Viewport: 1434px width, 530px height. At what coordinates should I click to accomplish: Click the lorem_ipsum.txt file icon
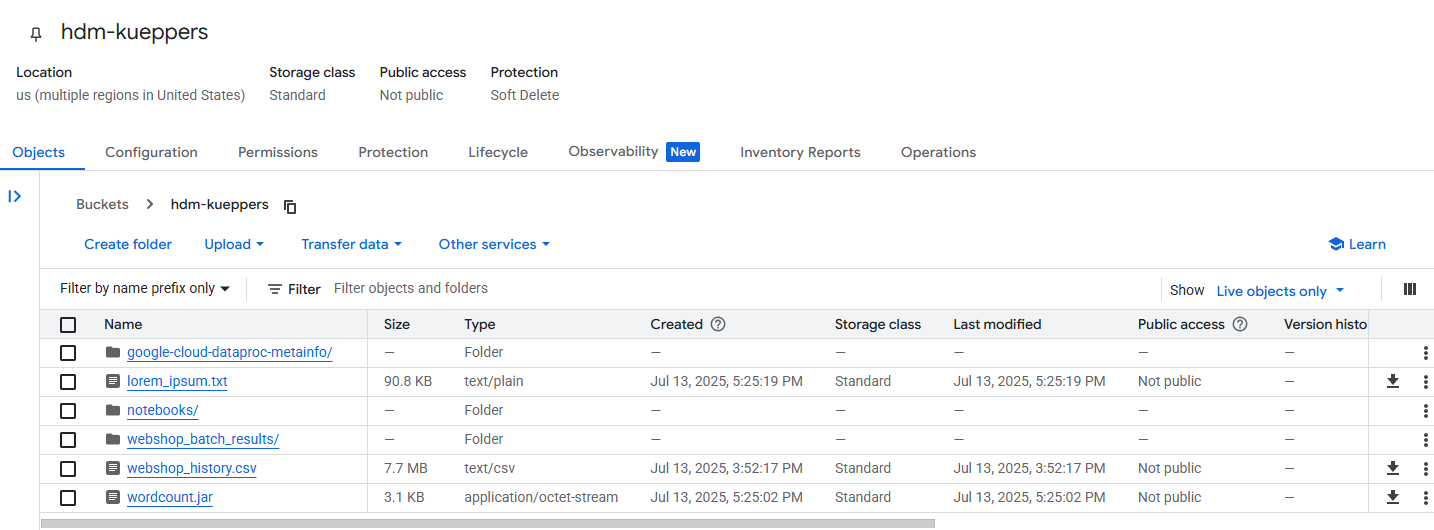click(x=112, y=381)
